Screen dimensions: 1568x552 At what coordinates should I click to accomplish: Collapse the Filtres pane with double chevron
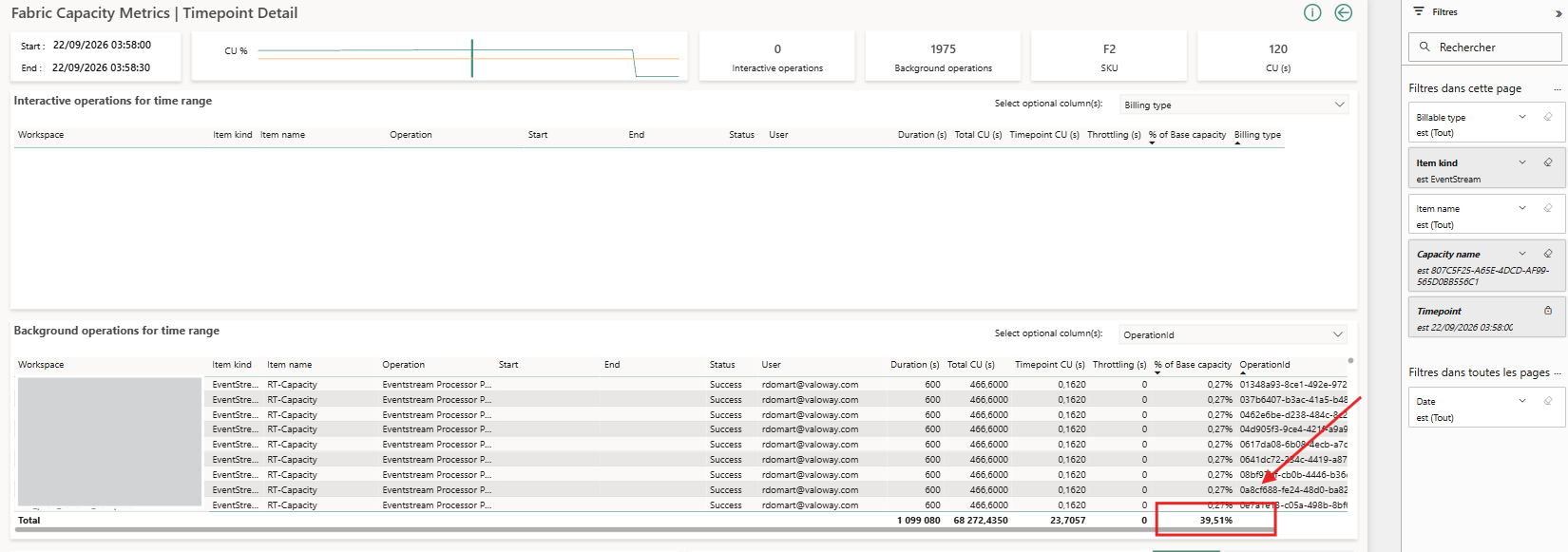point(1558,13)
